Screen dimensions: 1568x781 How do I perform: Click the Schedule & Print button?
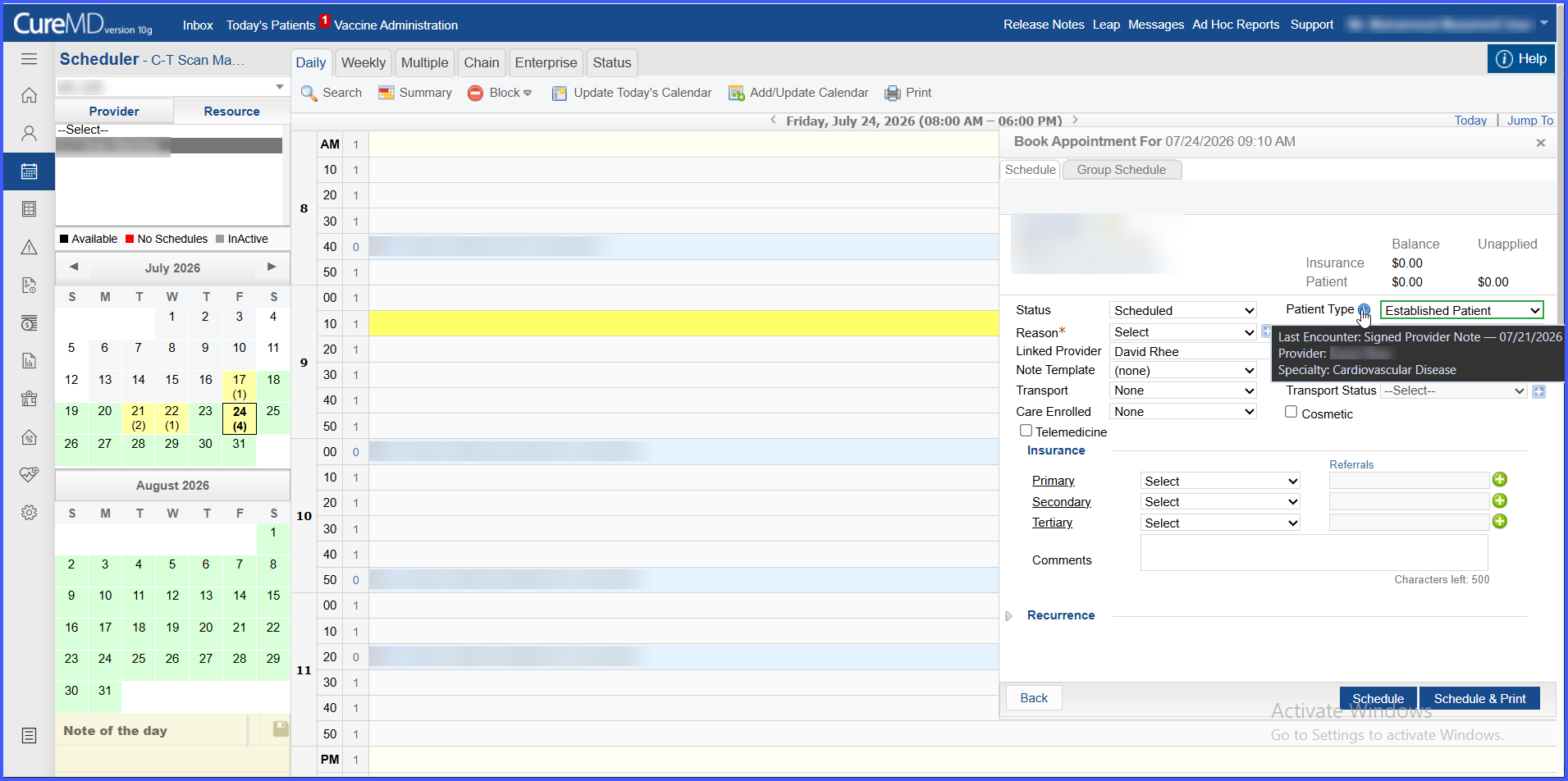[1479, 698]
